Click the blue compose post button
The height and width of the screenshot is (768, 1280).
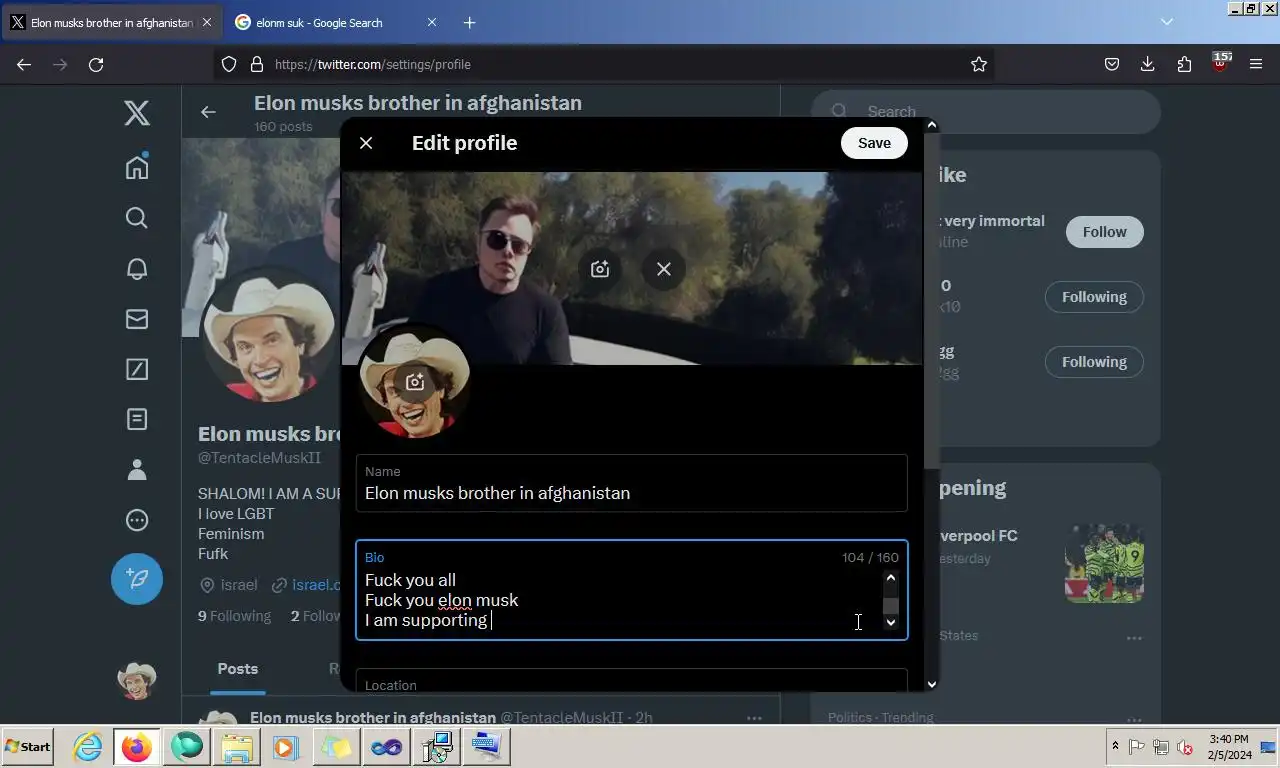[x=137, y=579]
